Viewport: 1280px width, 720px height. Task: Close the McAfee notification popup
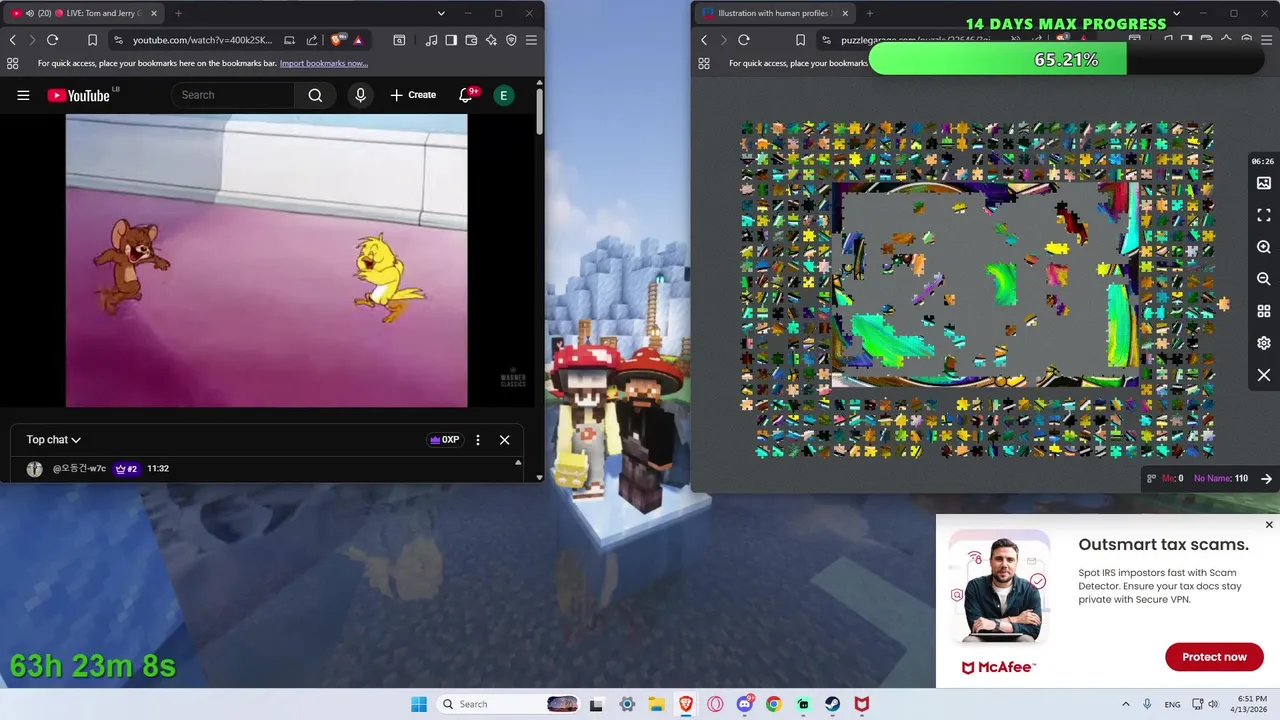[1269, 525]
